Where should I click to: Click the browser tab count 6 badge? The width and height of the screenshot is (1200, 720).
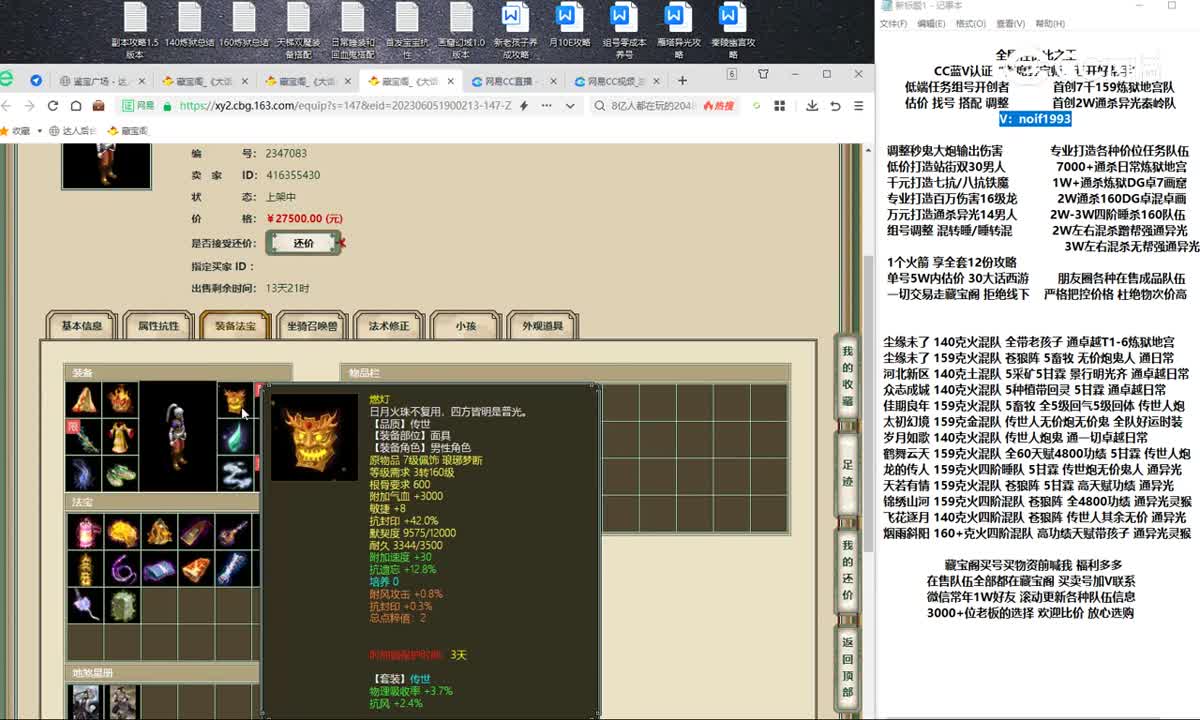[x=732, y=74]
